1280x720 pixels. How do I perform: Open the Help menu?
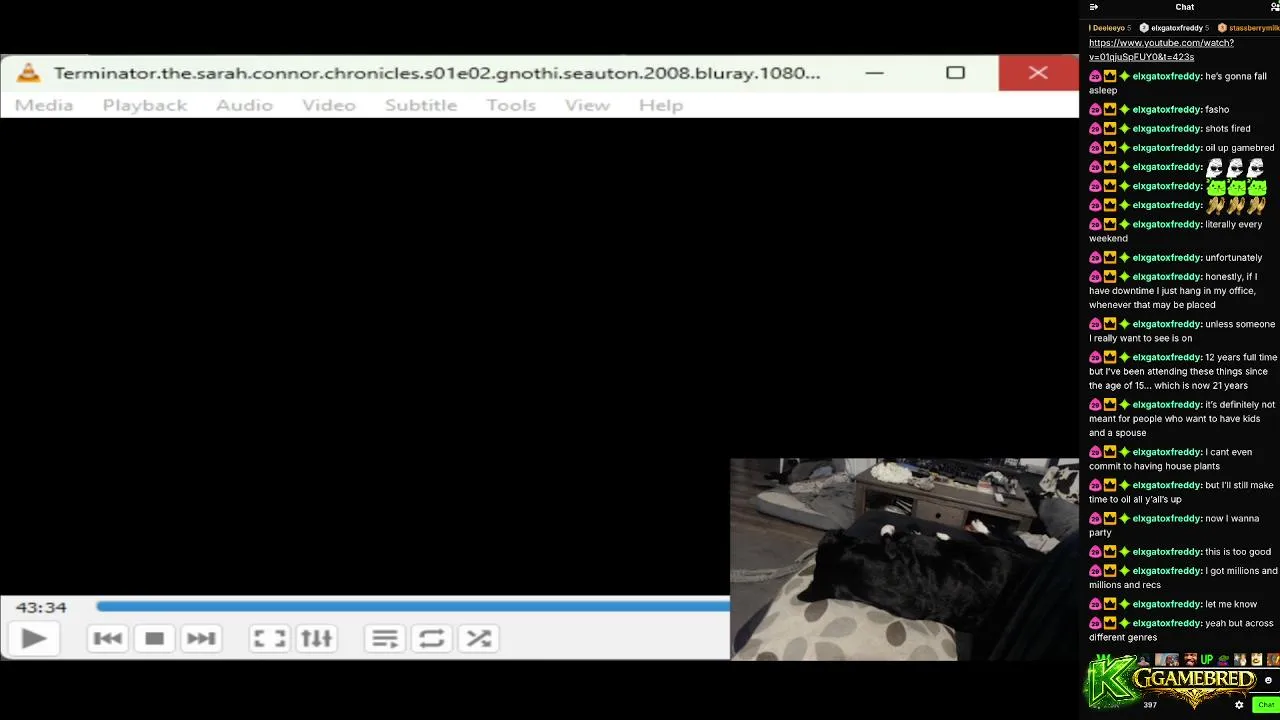pyautogui.click(x=661, y=105)
